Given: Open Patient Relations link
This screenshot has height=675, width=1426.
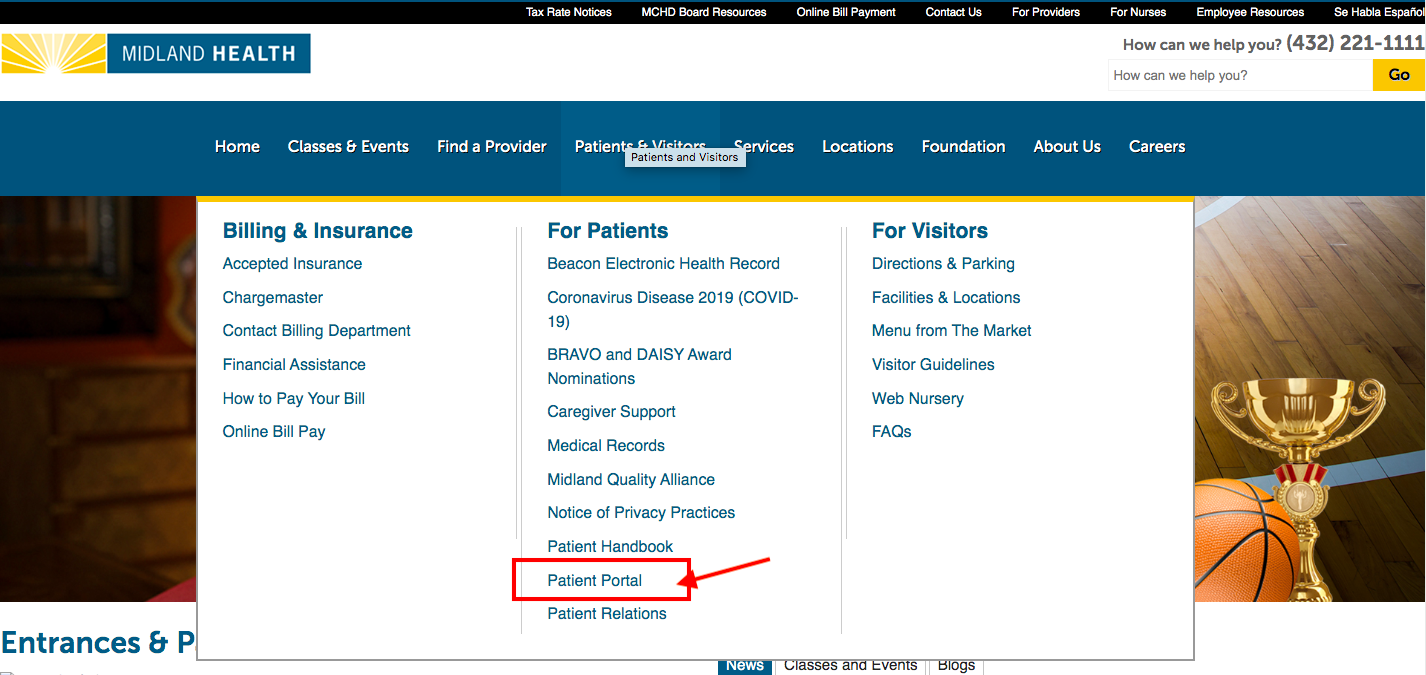Looking at the screenshot, I should point(607,614).
